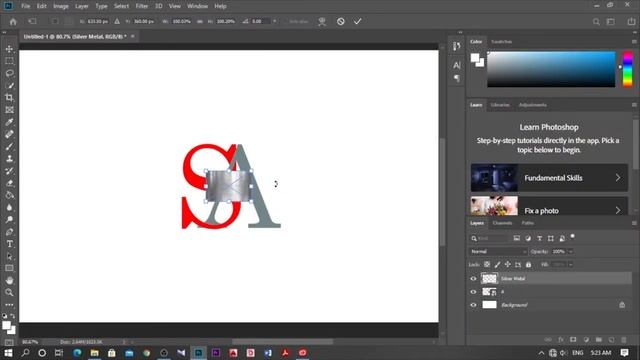Screen dimensions: 640x360
Task: Select the Path Selection tool
Action: click(x=9, y=256)
